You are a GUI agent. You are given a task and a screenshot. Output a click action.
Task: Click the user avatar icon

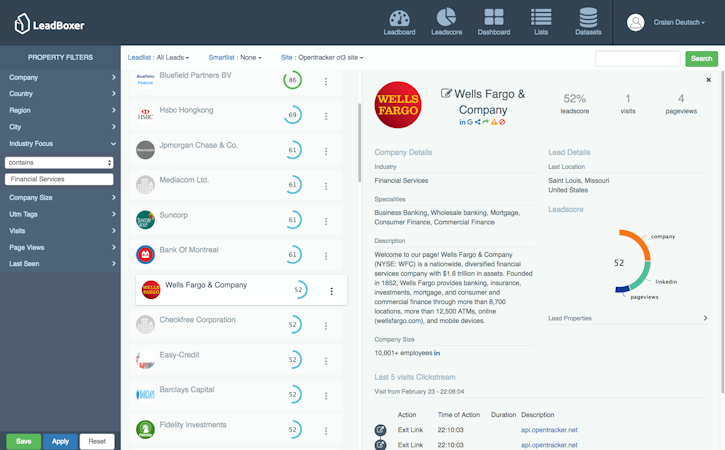click(x=635, y=22)
